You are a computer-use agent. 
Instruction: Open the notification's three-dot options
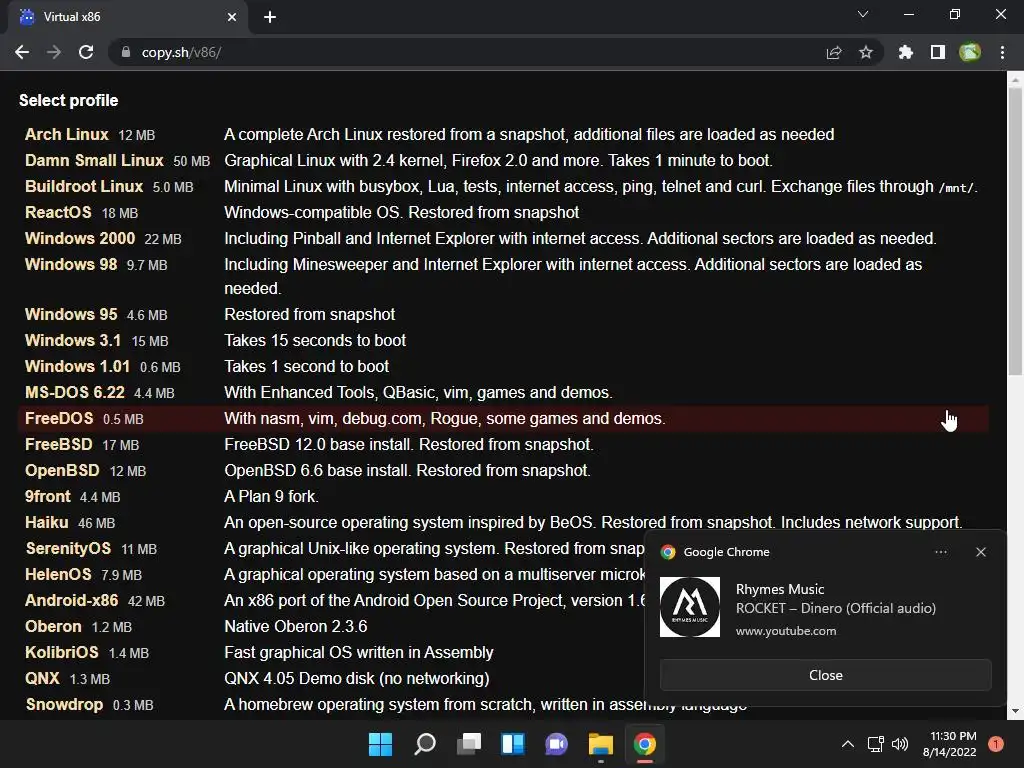pyautogui.click(x=940, y=552)
